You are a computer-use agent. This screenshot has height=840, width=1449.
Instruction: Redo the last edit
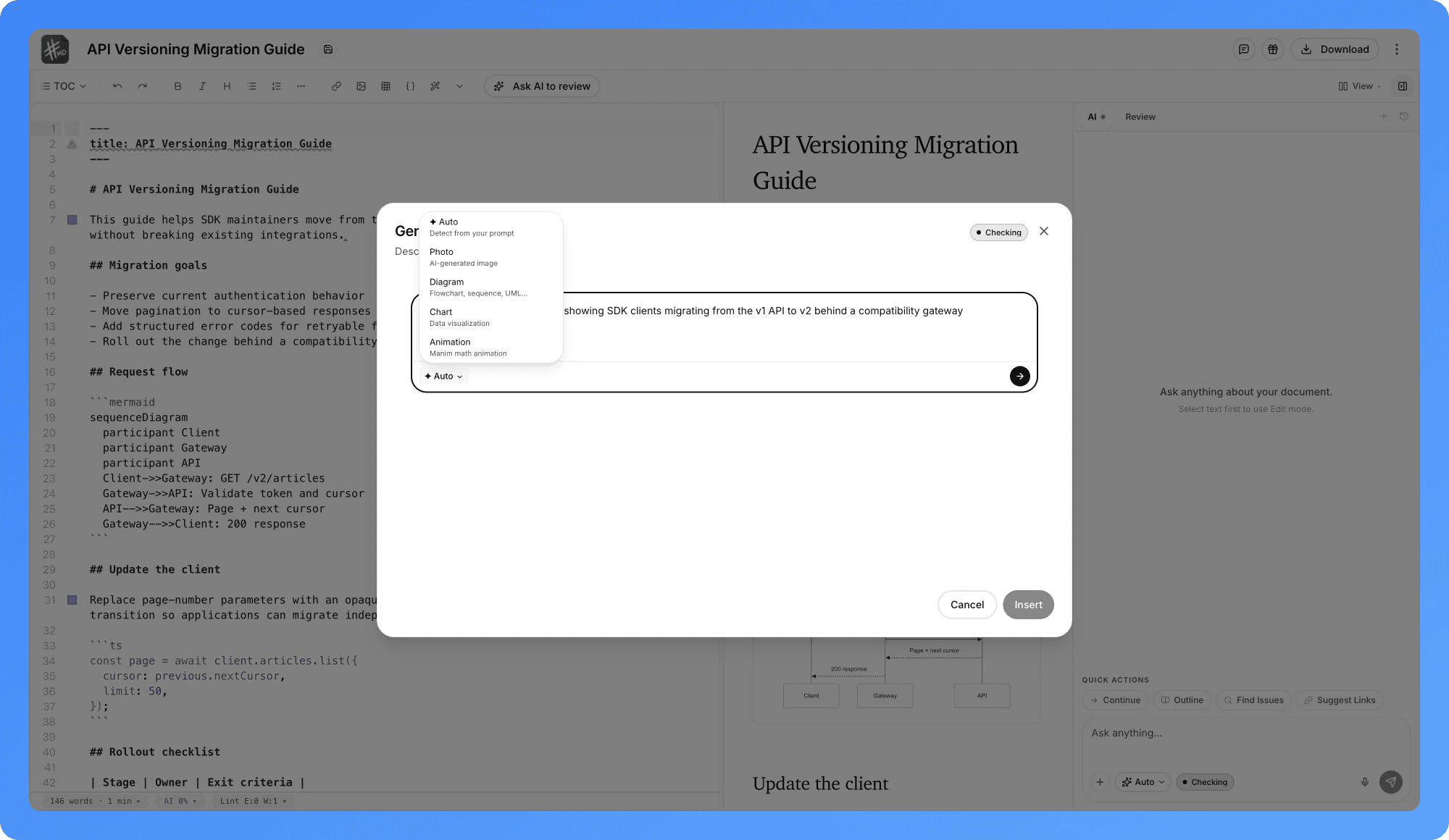[143, 86]
